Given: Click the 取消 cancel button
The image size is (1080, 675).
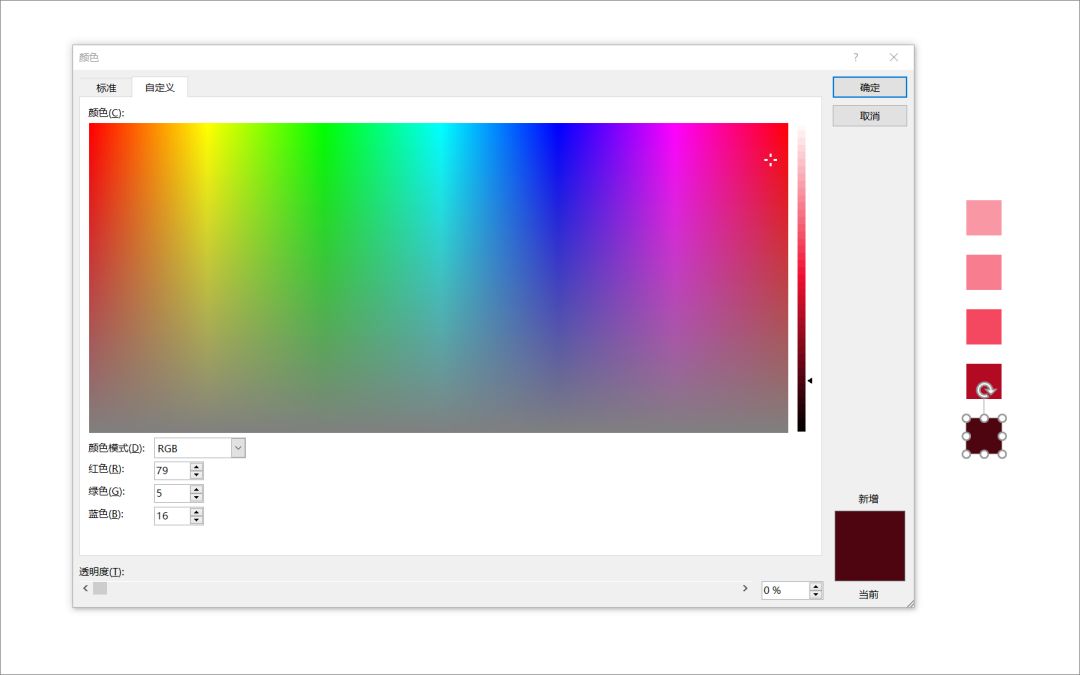Looking at the screenshot, I should (869, 116).
